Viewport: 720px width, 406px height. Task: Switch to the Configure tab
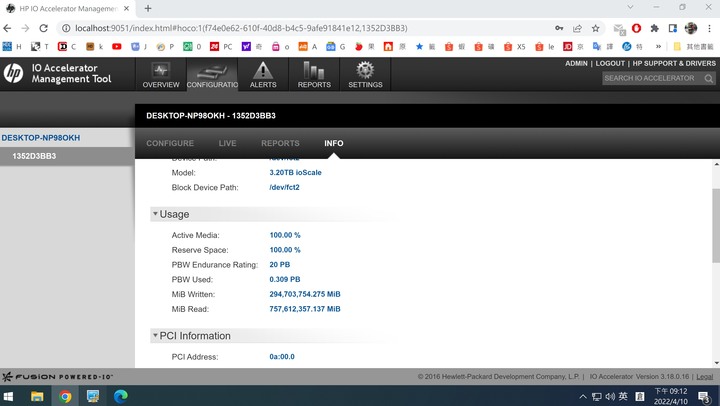(170, 143)
